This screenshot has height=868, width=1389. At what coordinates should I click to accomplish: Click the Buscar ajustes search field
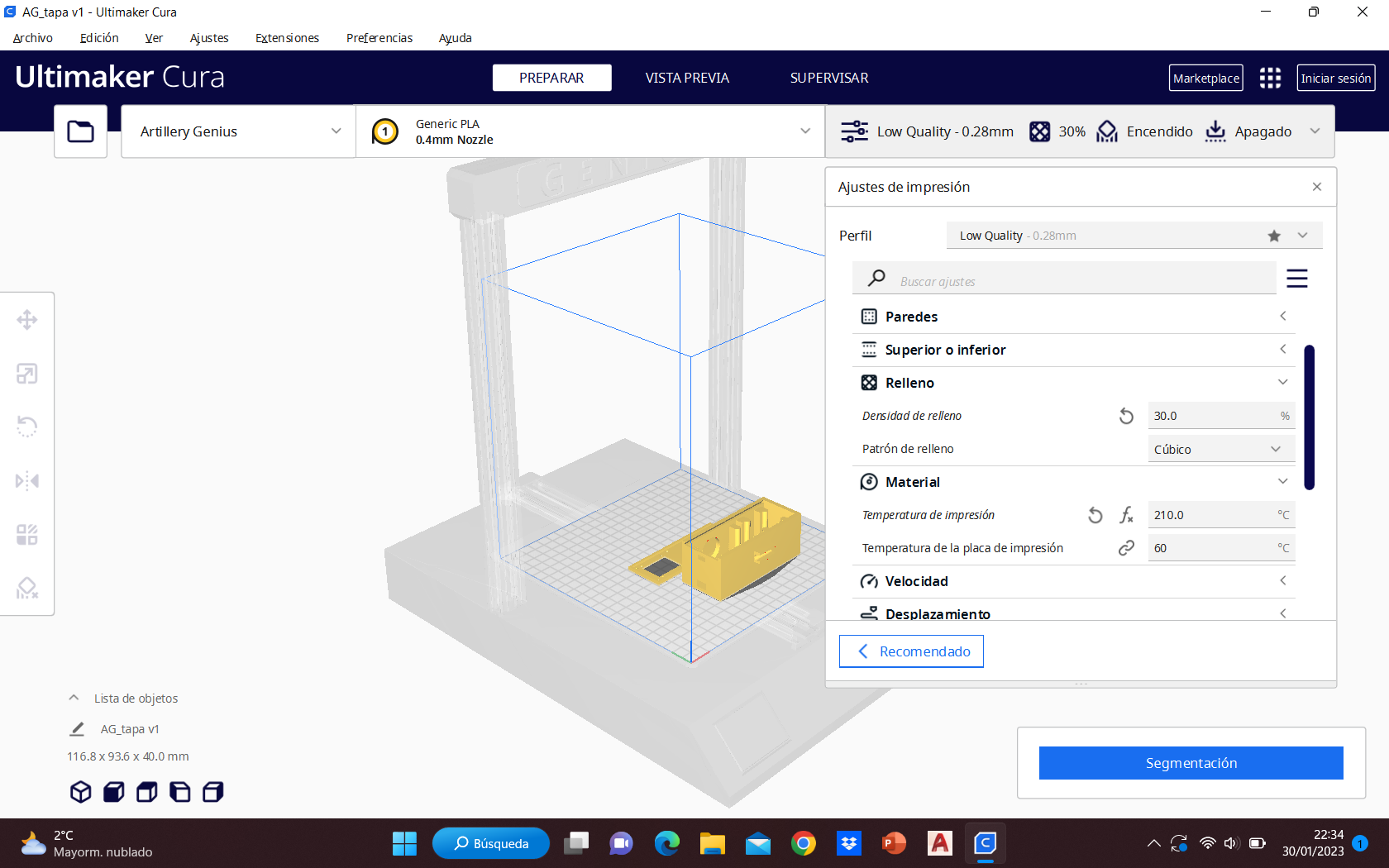coord(1064,279)
